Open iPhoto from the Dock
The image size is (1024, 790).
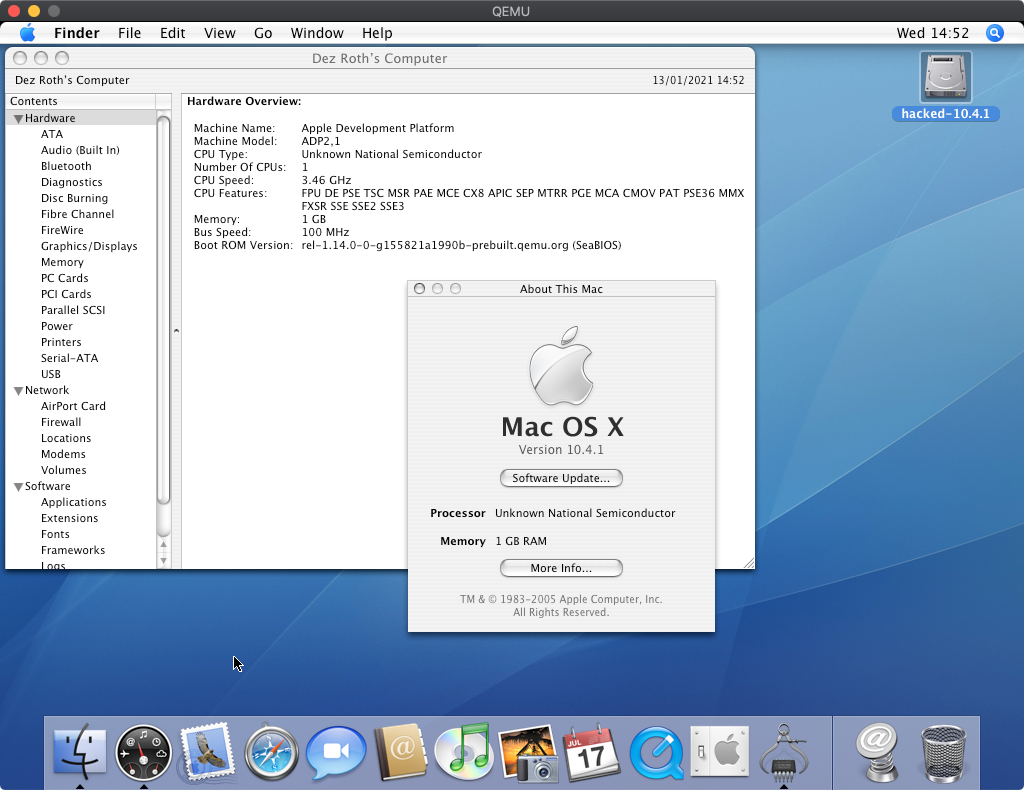coord(528,753)
